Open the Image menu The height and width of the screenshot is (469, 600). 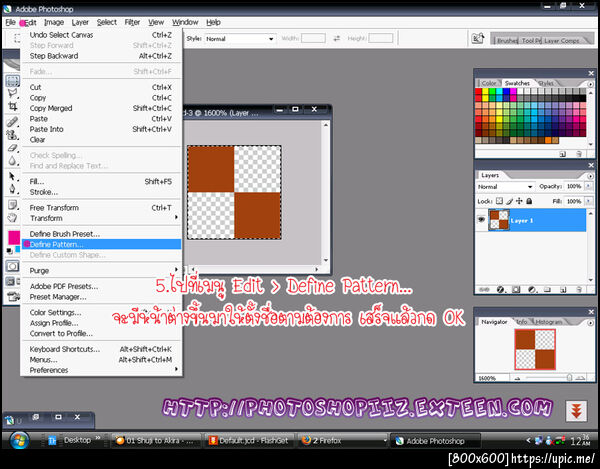[x=54, y=22]
